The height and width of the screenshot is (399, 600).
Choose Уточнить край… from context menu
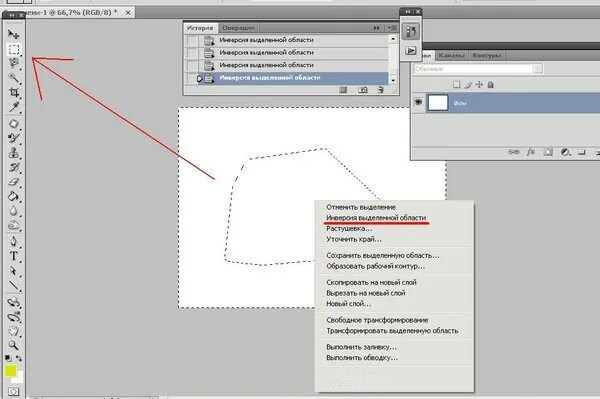tap(354, 239)
